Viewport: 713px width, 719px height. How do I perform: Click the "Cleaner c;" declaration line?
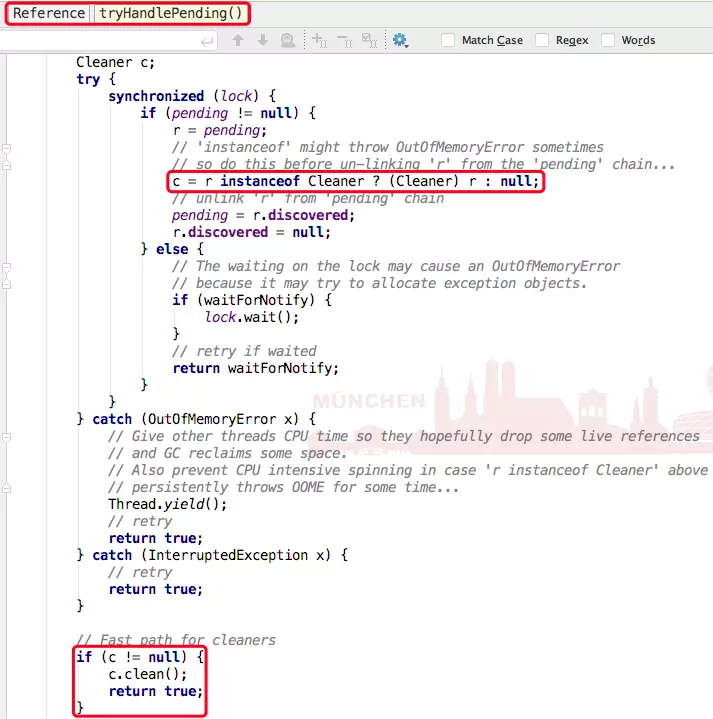(116, 62)
